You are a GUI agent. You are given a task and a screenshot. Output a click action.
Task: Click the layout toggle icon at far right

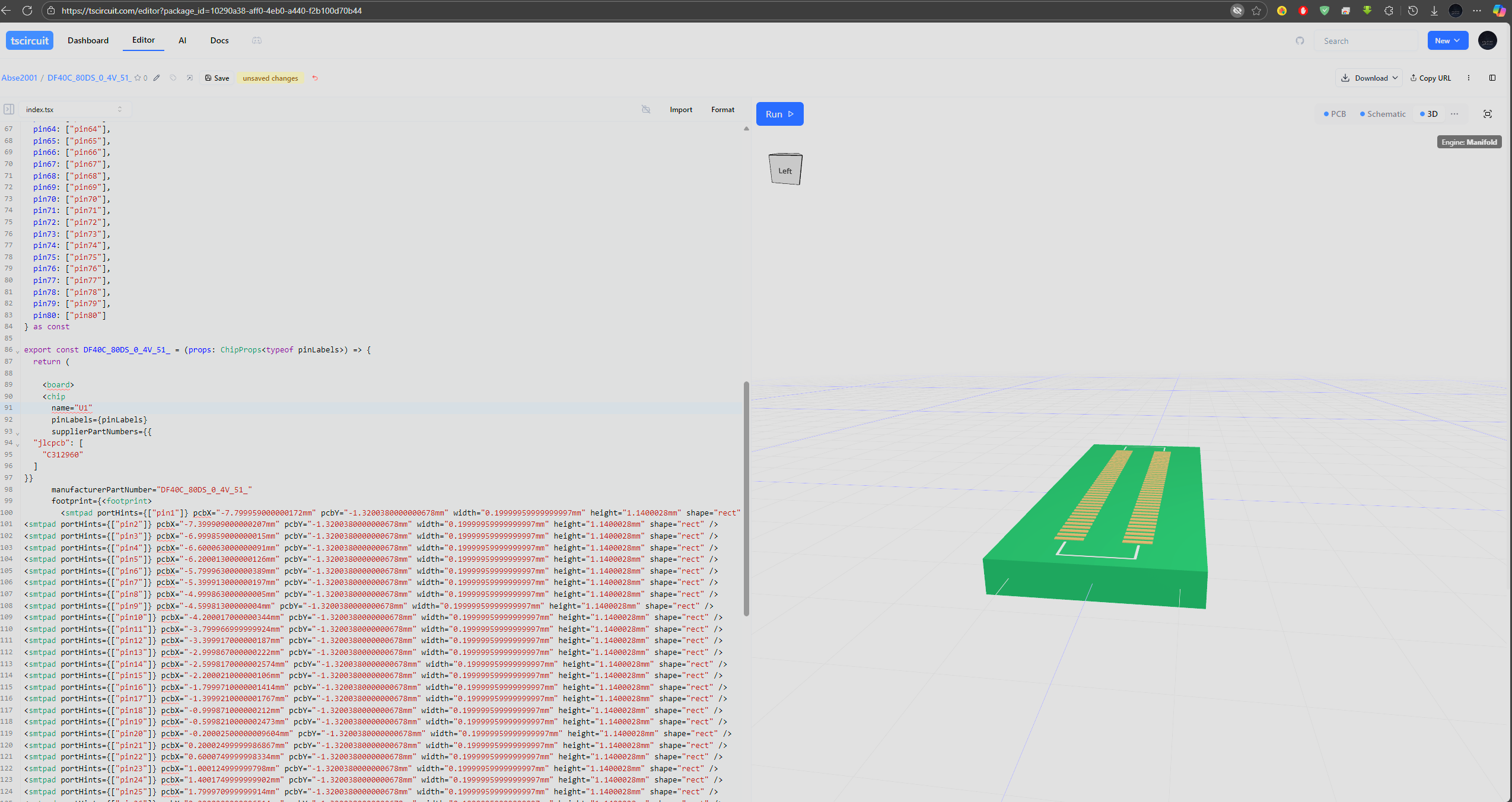point(1492,78)
